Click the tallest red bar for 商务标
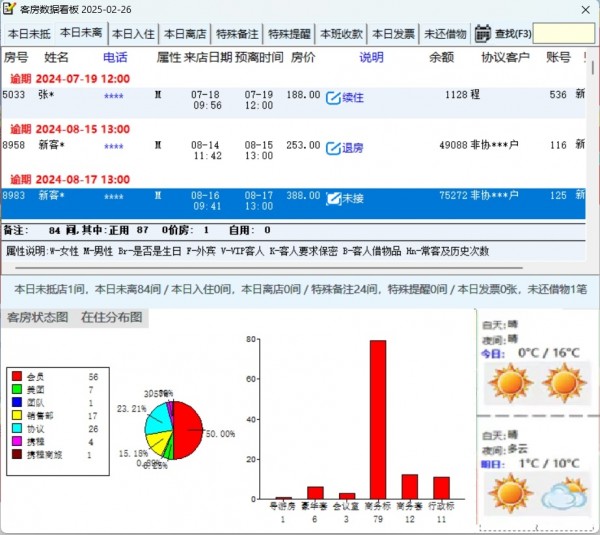 pyautogui.click(x=378, y=418)
